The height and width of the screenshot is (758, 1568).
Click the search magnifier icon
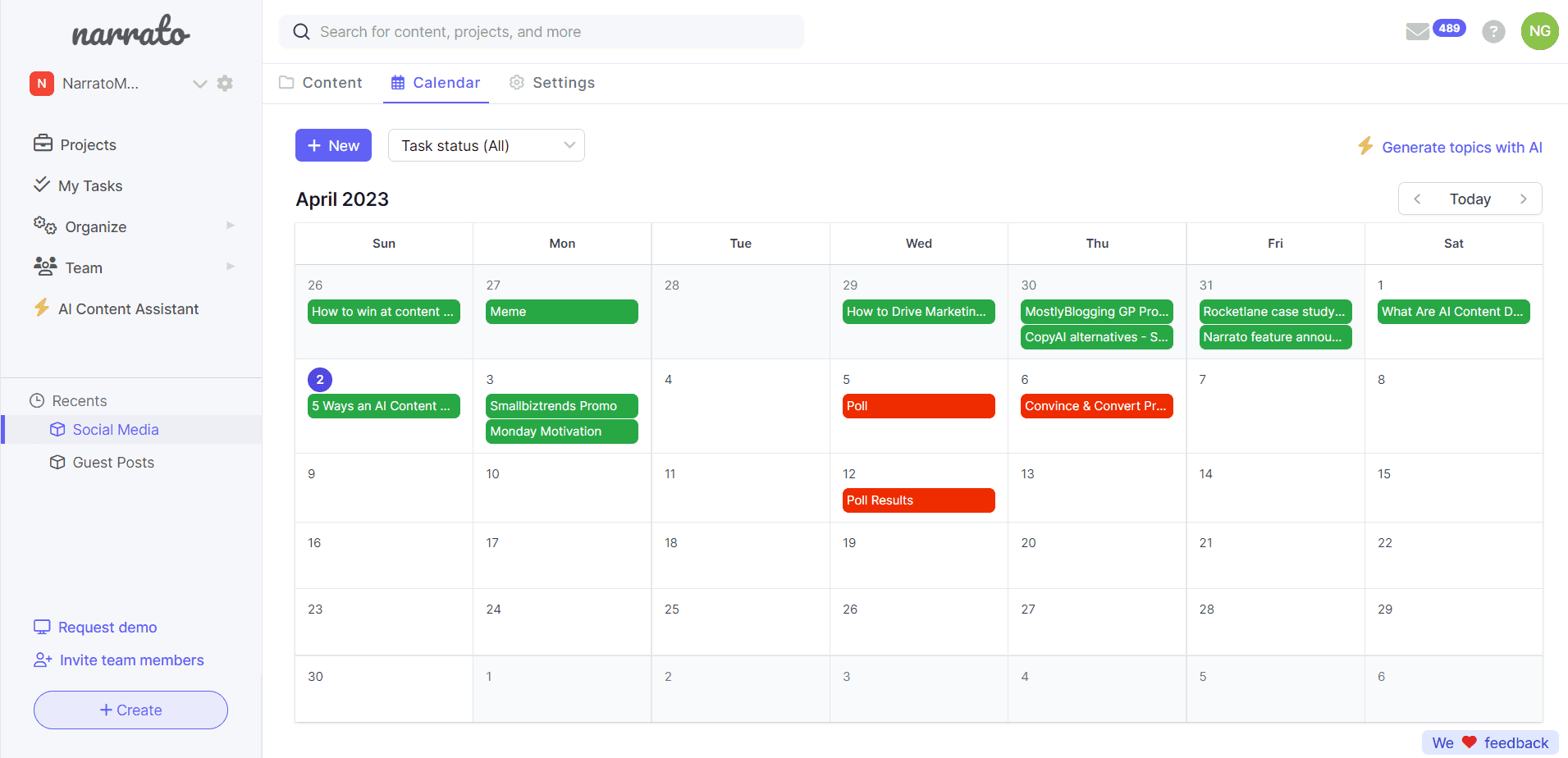tap(301, 32)
